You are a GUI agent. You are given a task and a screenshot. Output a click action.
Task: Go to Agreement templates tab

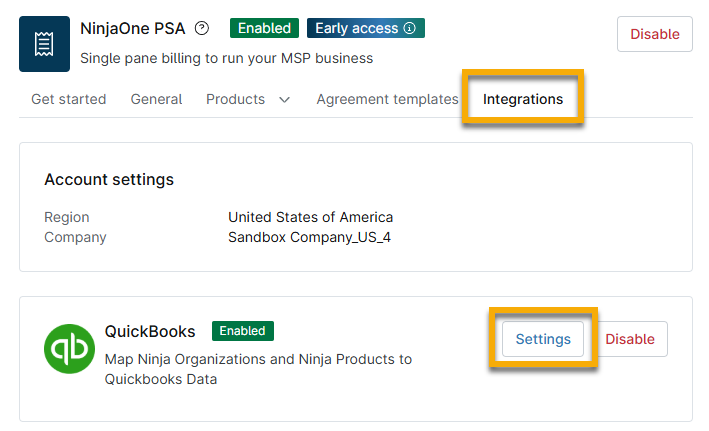click(x=388, y=99)
